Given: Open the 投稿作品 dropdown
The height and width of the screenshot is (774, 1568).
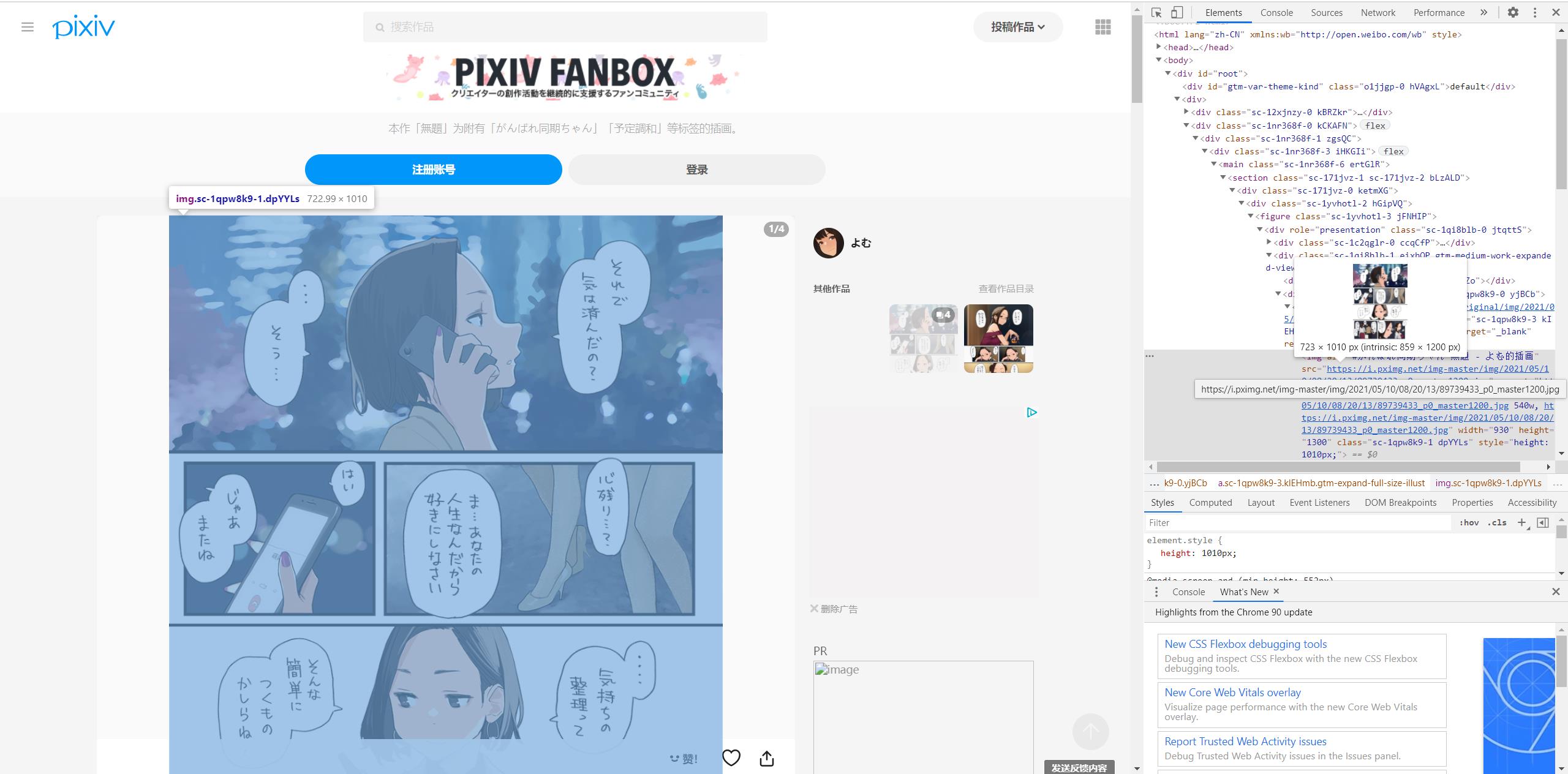Looking at the screenshot, I should (1018, 27).
